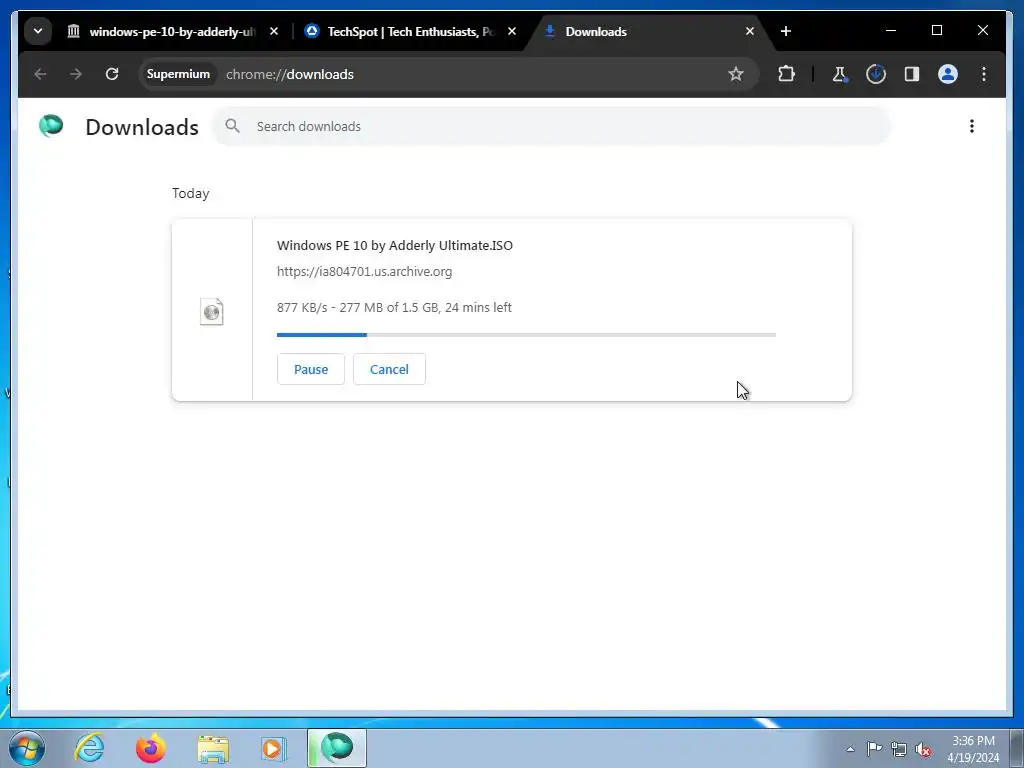This screenshot has width=1024, height=768.
Task: Open a new tab with plus button
Action: pos(786,31)
